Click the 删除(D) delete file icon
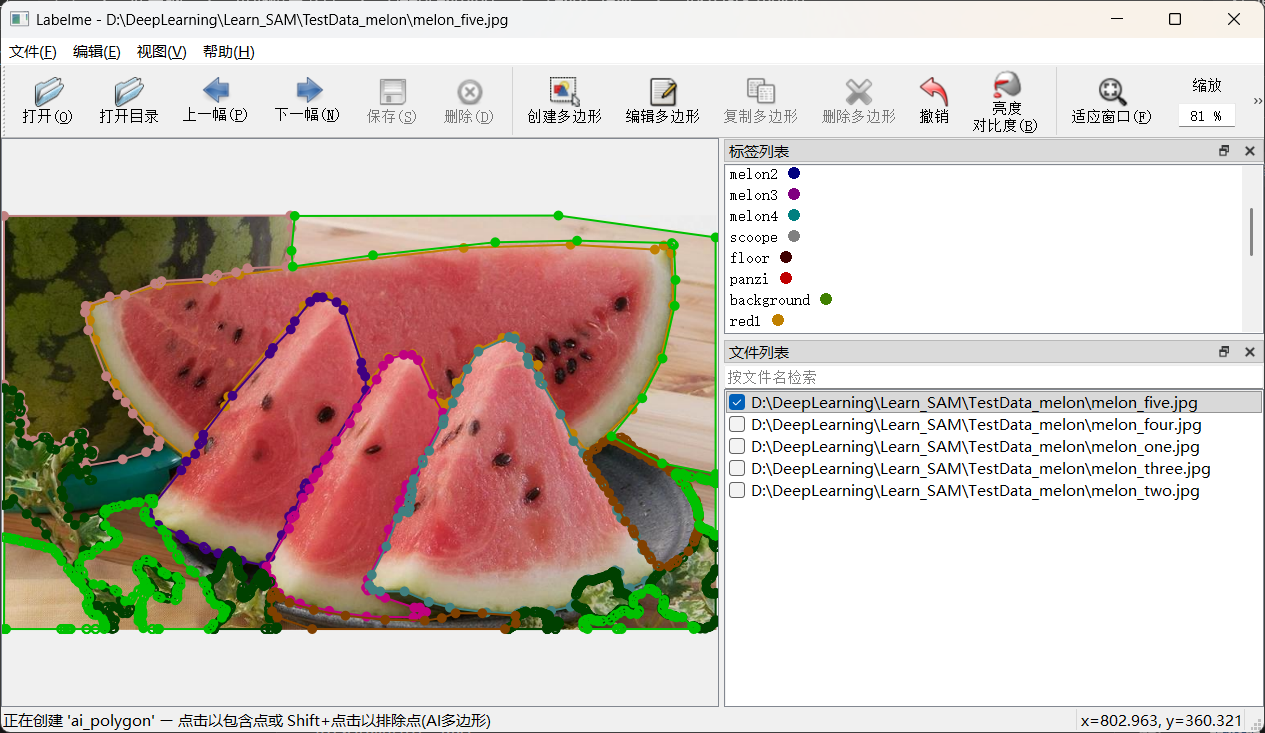Viewport: 1265px width, 733px height. (469, 92)
